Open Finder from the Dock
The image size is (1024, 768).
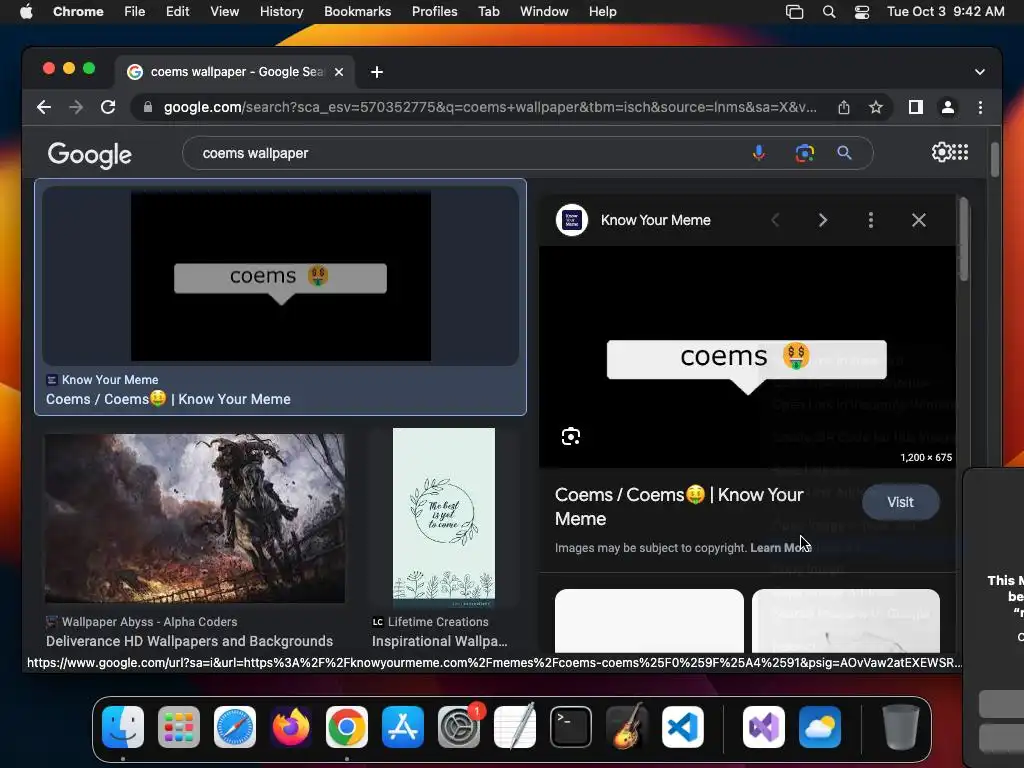123,726
